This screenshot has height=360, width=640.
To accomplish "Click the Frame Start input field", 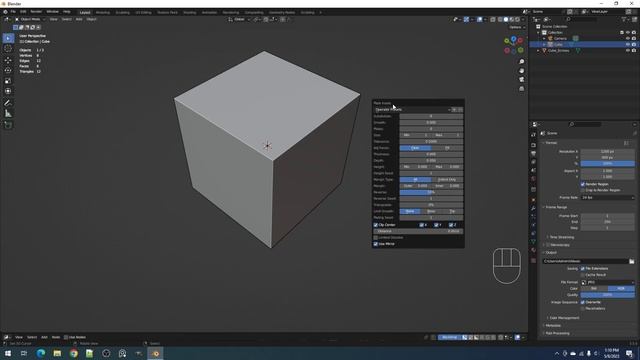I will [607, 216].
